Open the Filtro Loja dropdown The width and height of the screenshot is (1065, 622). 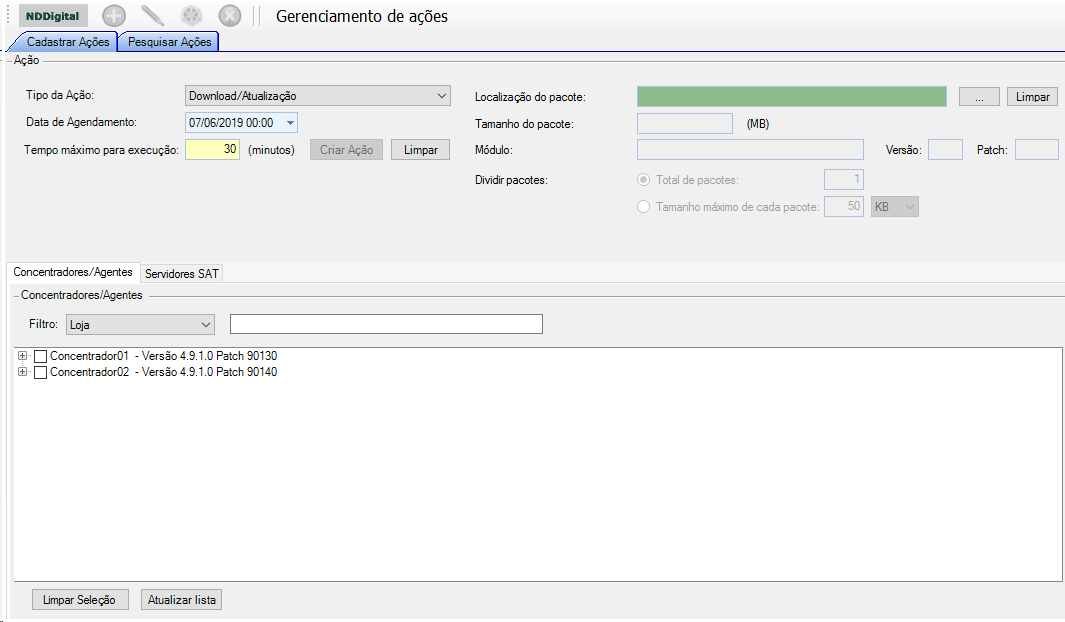click(x=141, y=325)
